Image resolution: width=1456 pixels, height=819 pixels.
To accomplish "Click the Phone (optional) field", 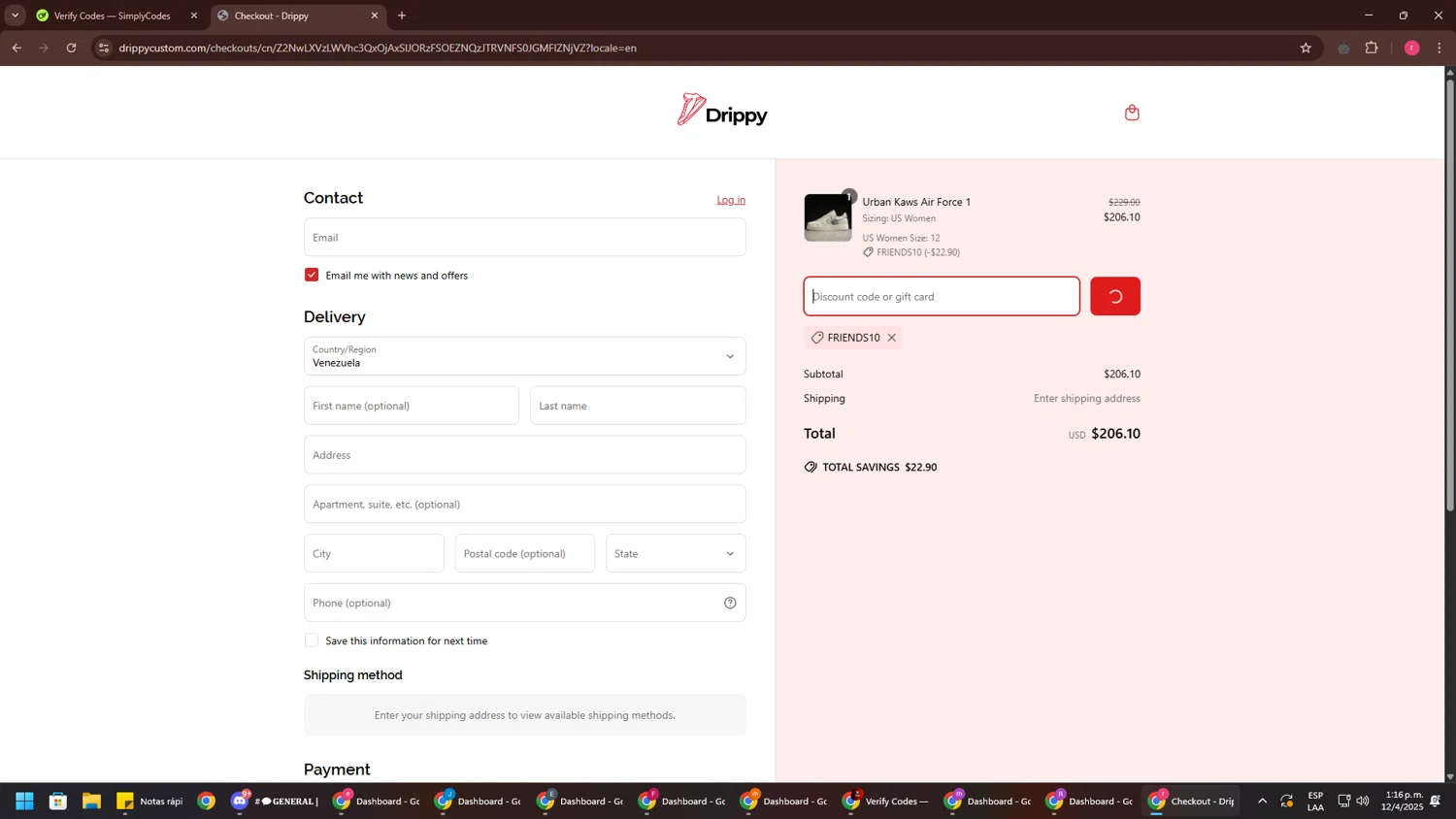I will coord(524,603).
